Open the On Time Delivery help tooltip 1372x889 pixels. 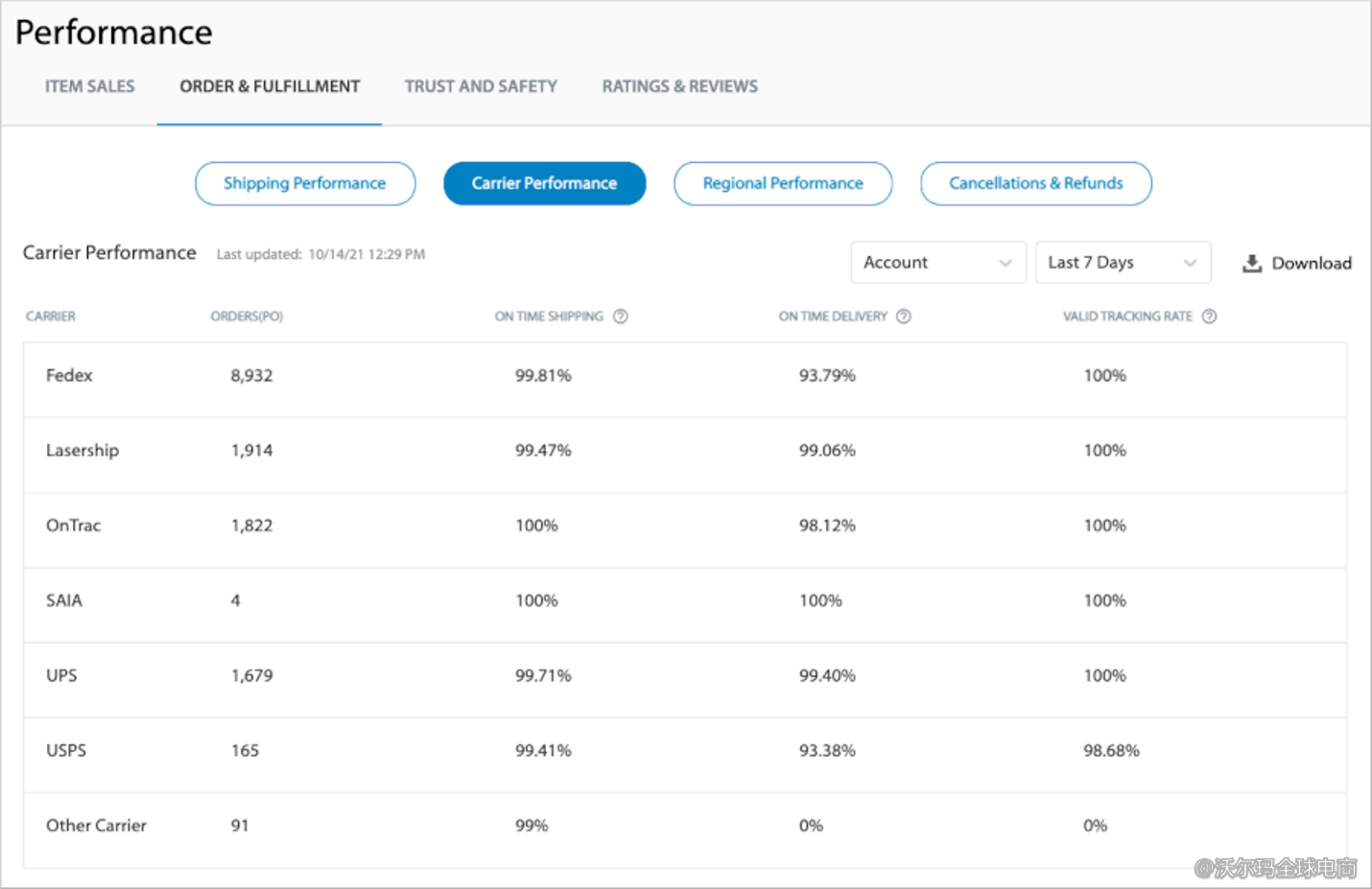tap(904, 316)
